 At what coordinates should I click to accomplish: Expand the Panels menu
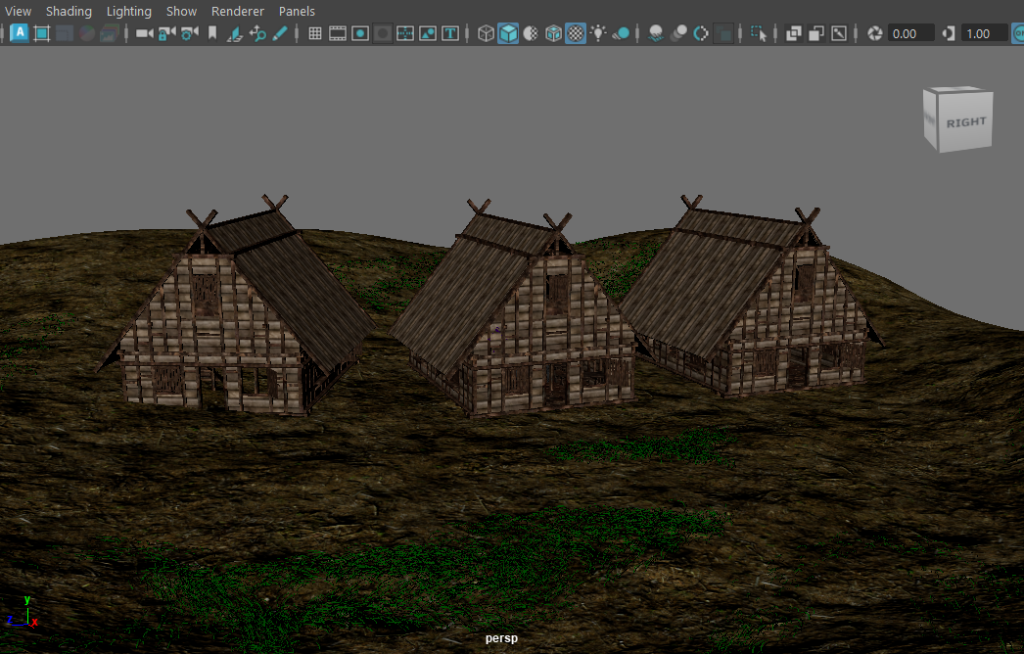pos(297,11)
